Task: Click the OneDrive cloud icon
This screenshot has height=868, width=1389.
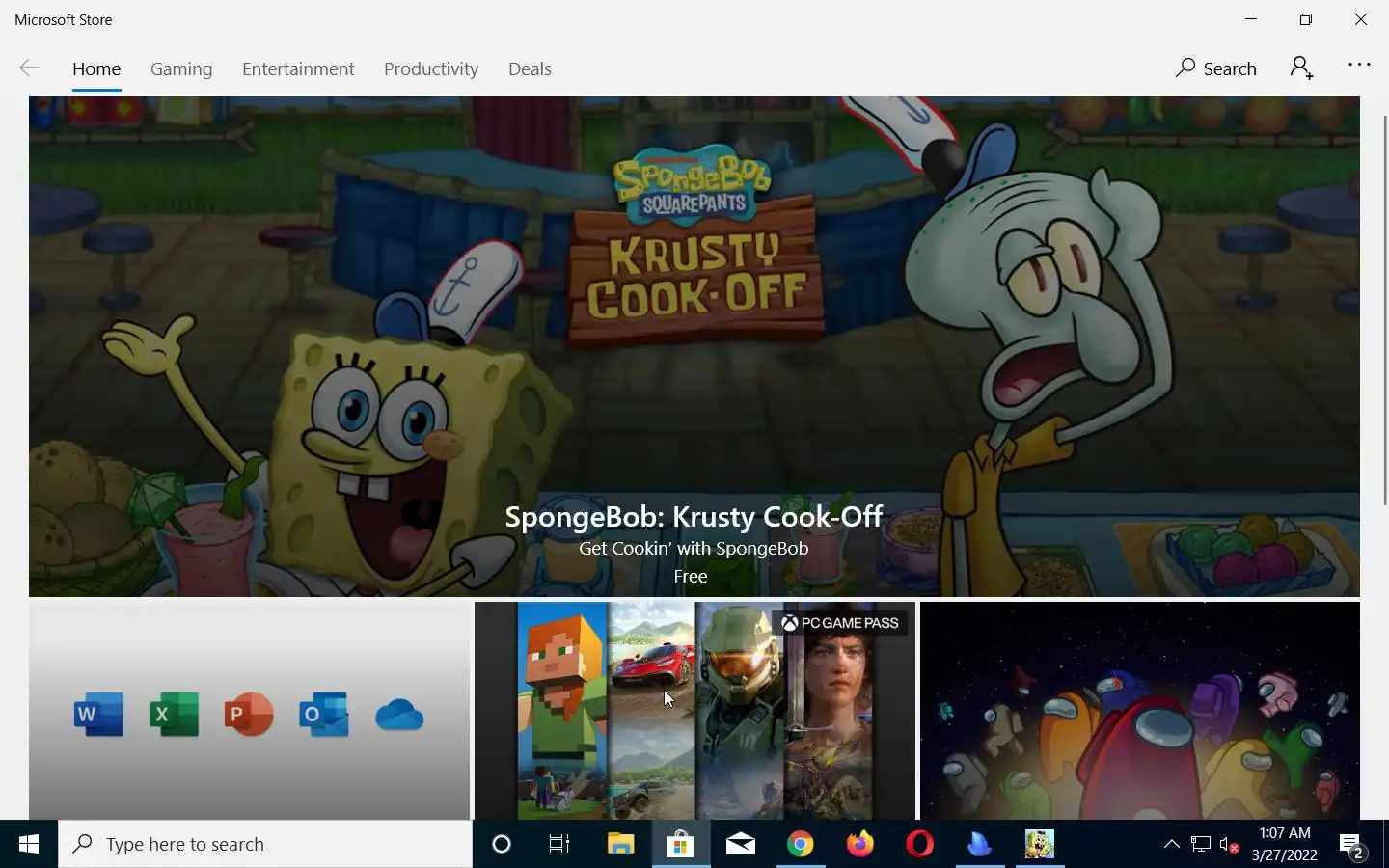Action: (x=399, y=716)
